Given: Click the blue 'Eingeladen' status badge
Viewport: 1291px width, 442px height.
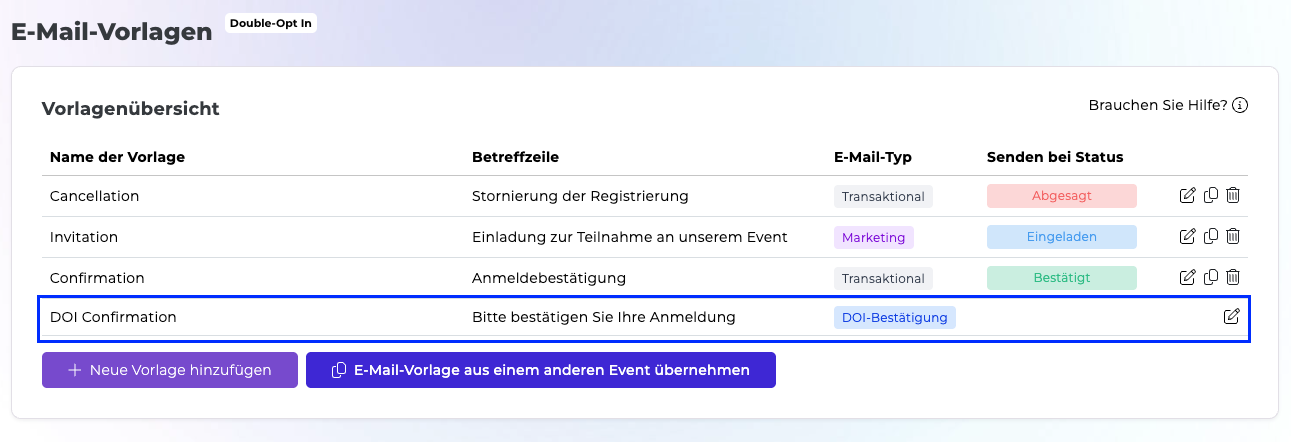Looking at the screenshot, I should [x=1062, y=237].
